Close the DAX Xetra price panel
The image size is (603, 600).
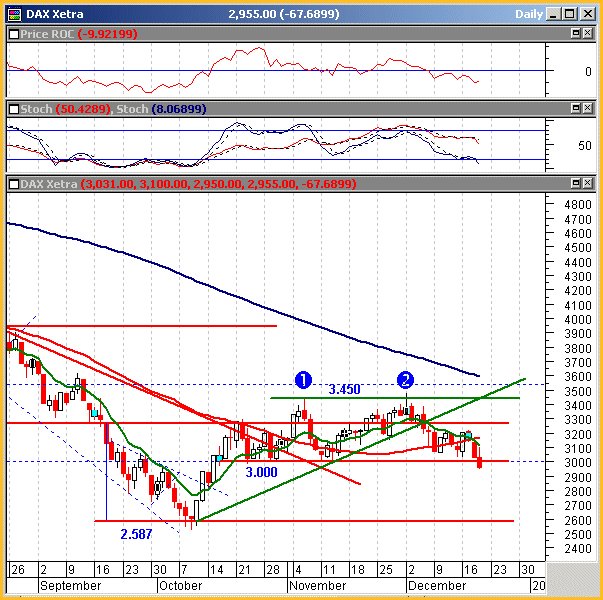point(588,183)
